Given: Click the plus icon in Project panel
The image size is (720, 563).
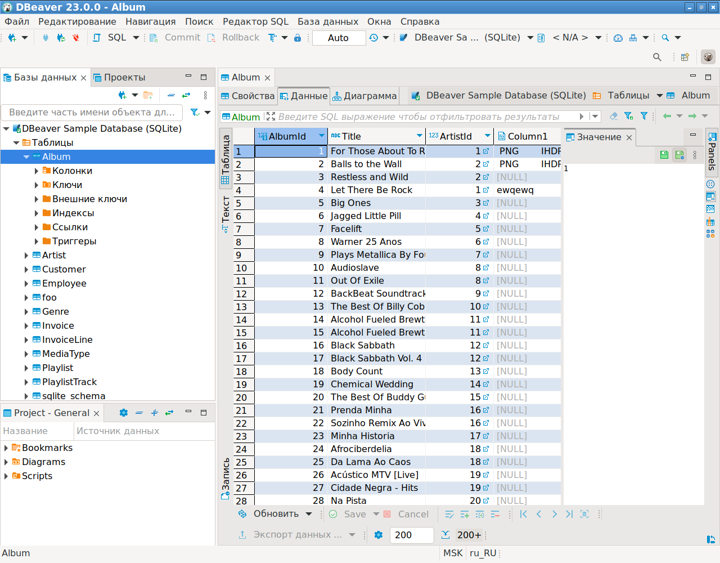Looking at the screenshot, I should pyautogui.click(x=154, y=413).
